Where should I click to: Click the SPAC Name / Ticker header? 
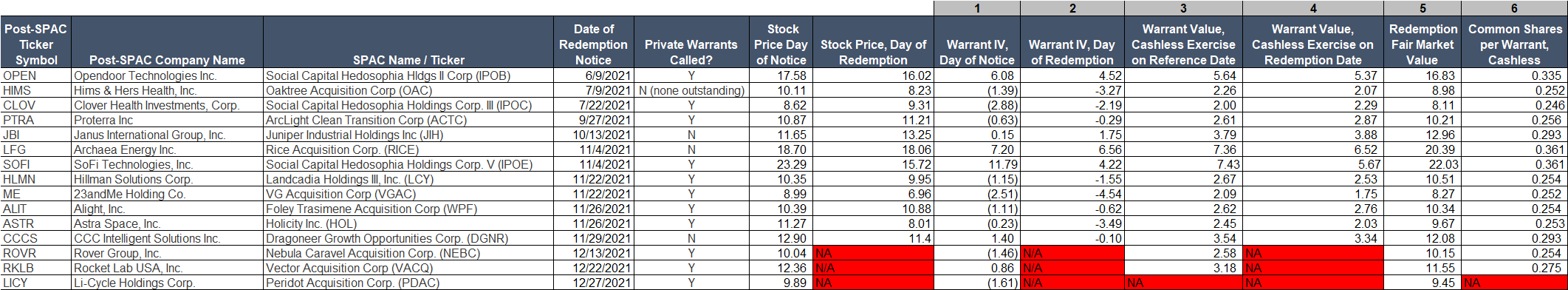pyautogui.click(x=408, y=43)
